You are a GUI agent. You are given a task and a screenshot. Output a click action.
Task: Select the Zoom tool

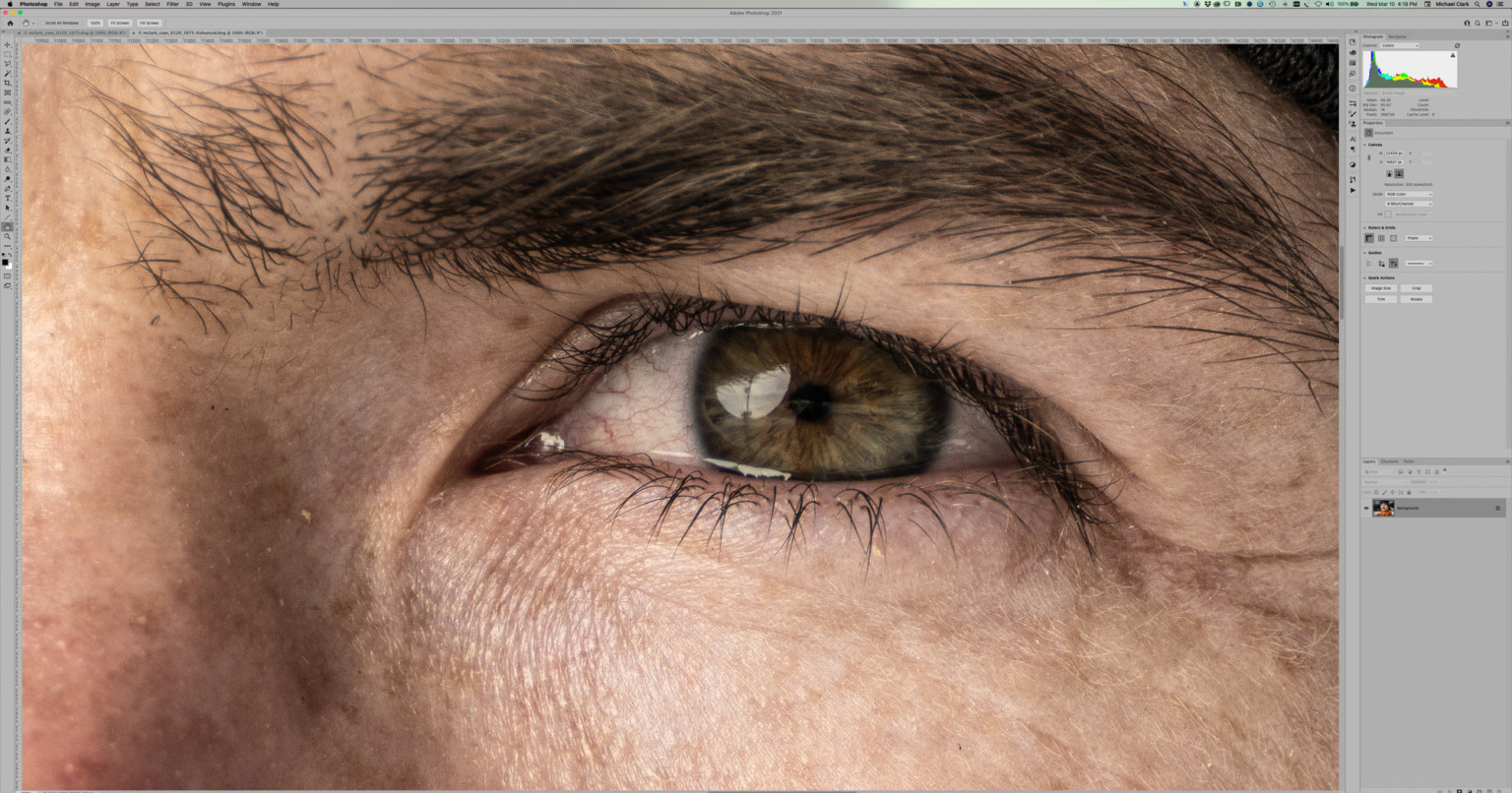[x=7, y=236]
